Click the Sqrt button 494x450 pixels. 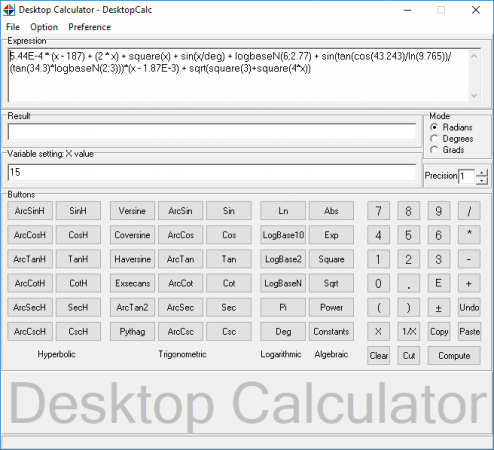click(331, 283)
